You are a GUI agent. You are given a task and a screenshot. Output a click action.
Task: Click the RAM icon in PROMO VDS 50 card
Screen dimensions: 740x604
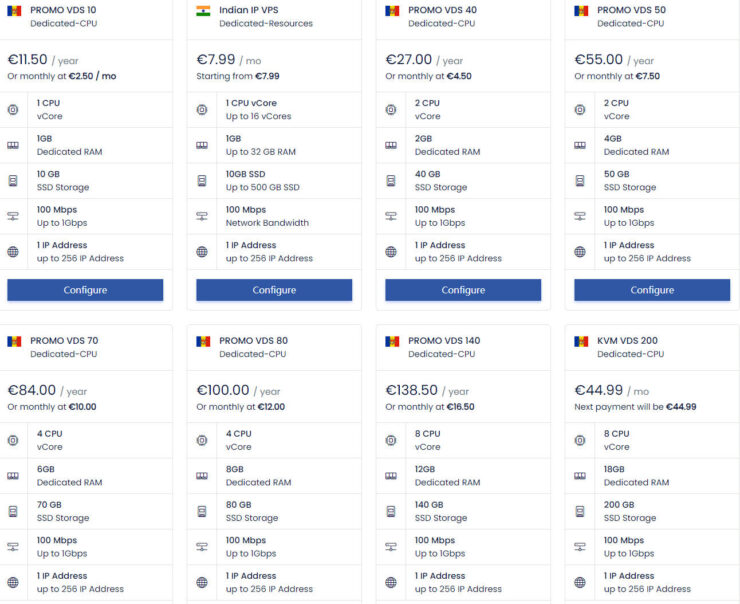click(580, 145)
